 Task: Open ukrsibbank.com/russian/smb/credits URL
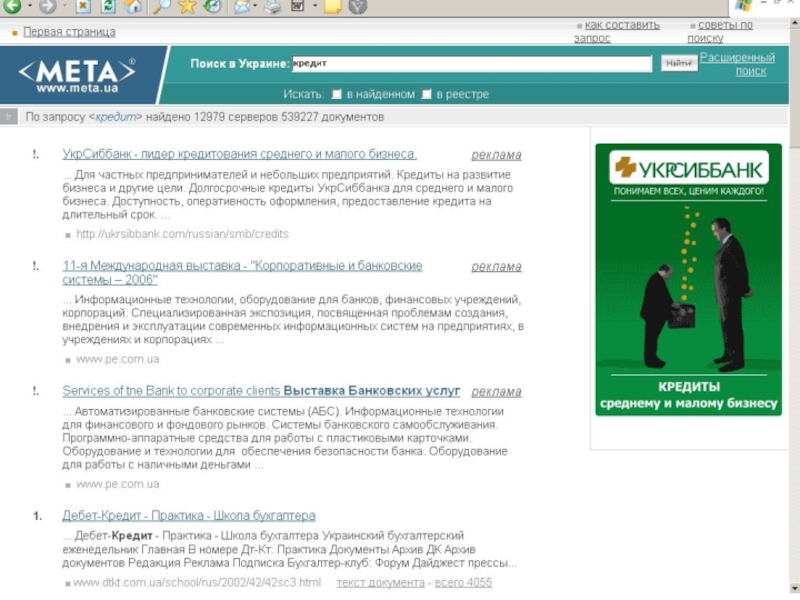(x=182, y=234)
